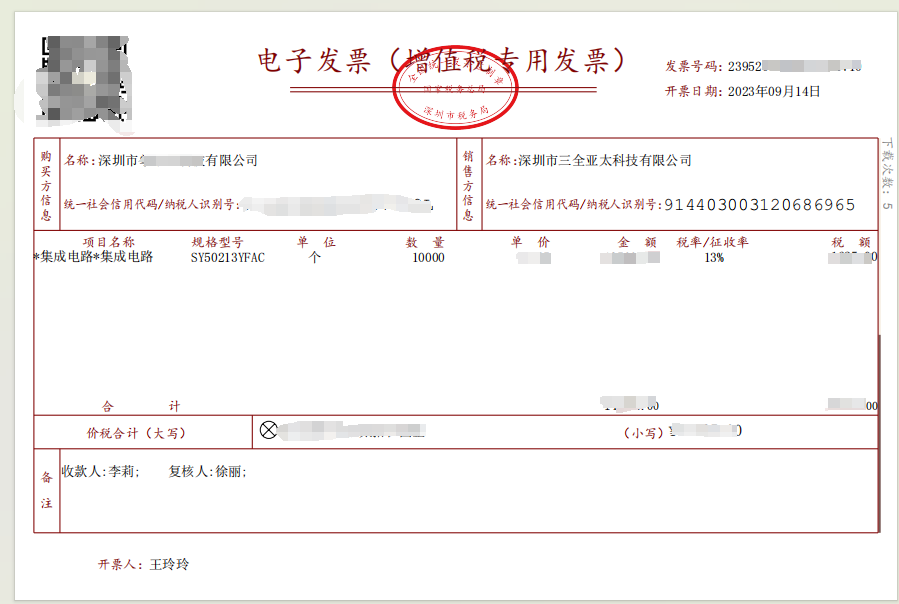
Task: Click the circled X symbol before the amount in words
Action: 268,430
